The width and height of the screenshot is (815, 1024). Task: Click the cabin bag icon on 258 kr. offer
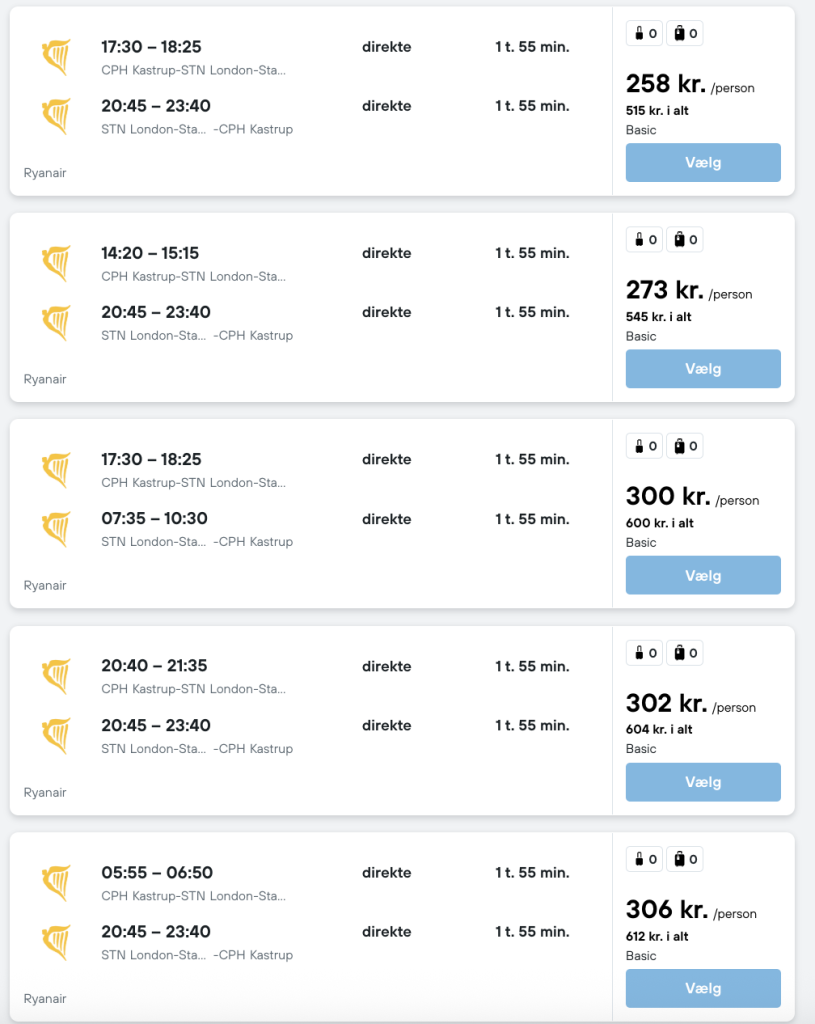click(x=645, y=33)
